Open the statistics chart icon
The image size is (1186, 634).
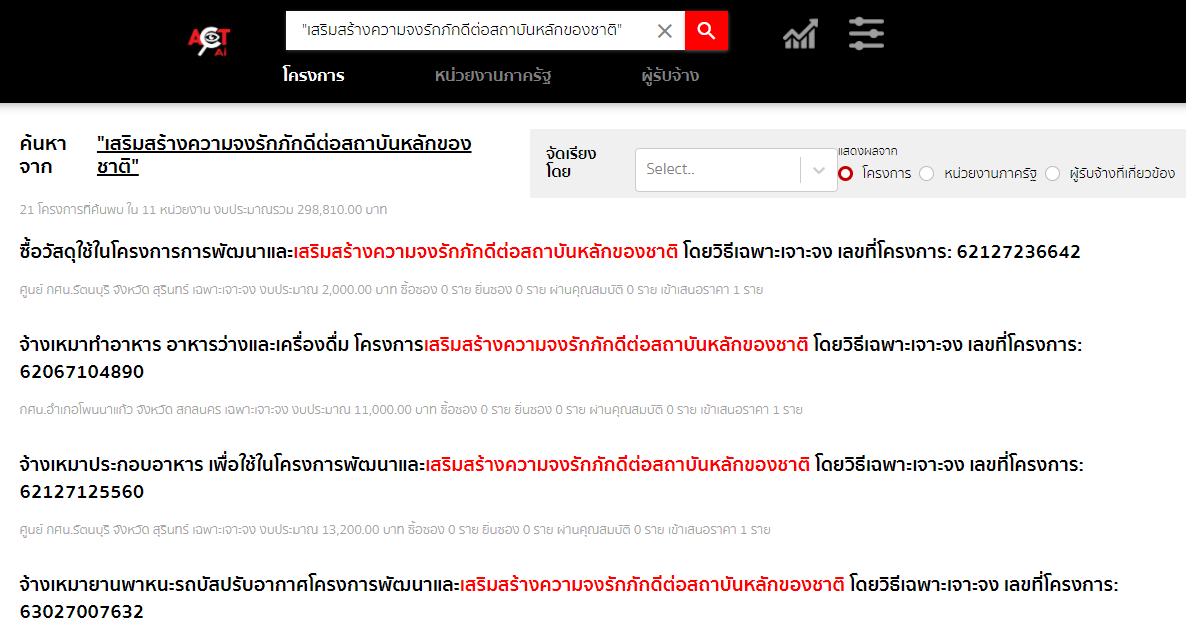pyautogui.click(x=799, y=34)
